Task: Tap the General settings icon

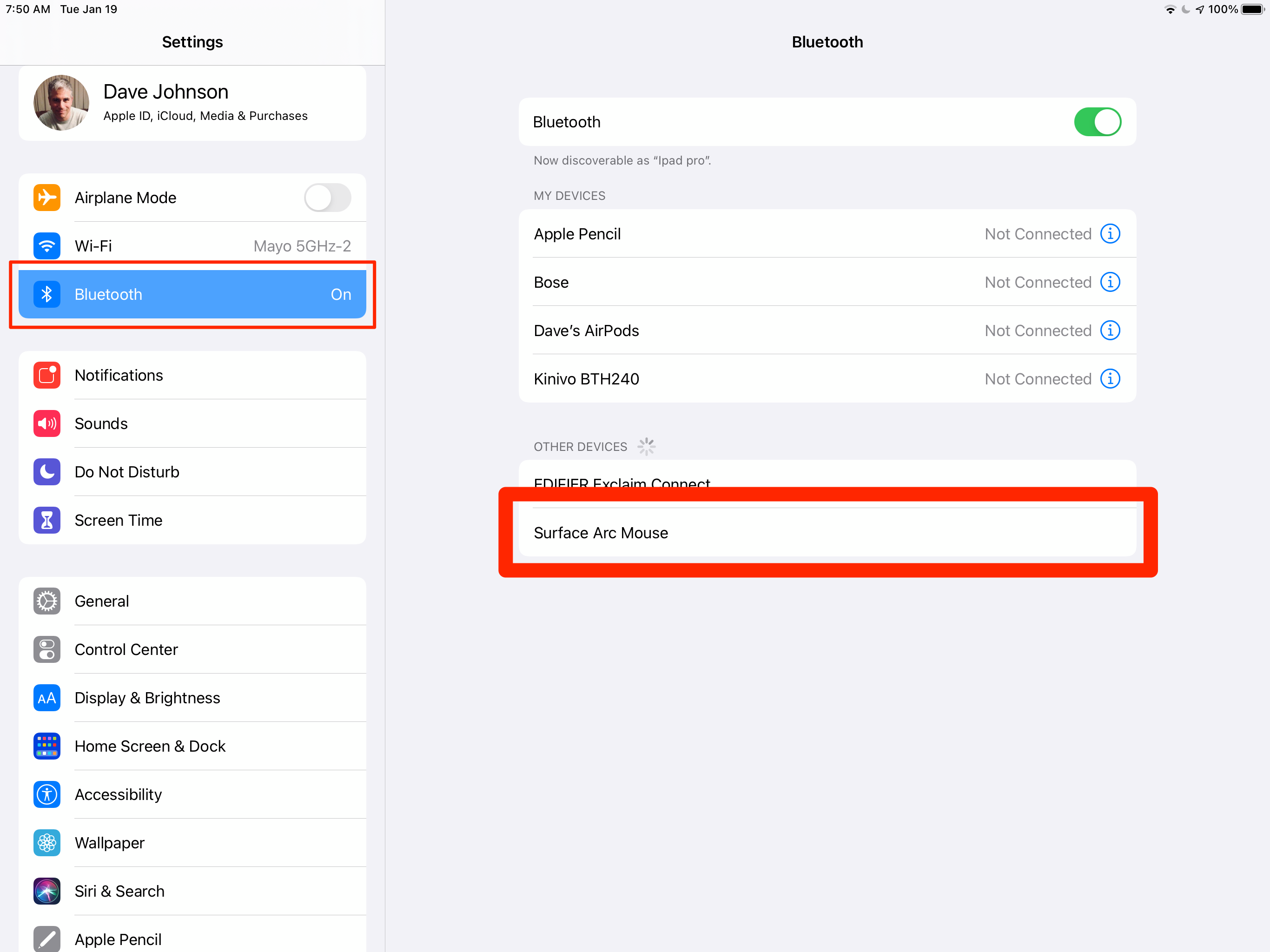Action: click(x=47, y=601)
